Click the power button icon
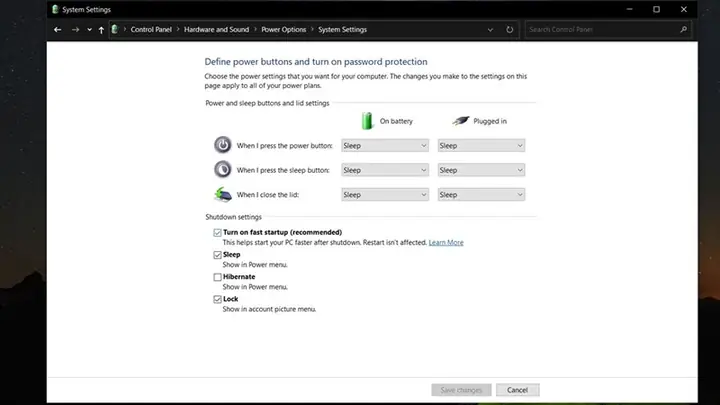The width and height of the screenshot is (720, 405). tap(223, 145)
